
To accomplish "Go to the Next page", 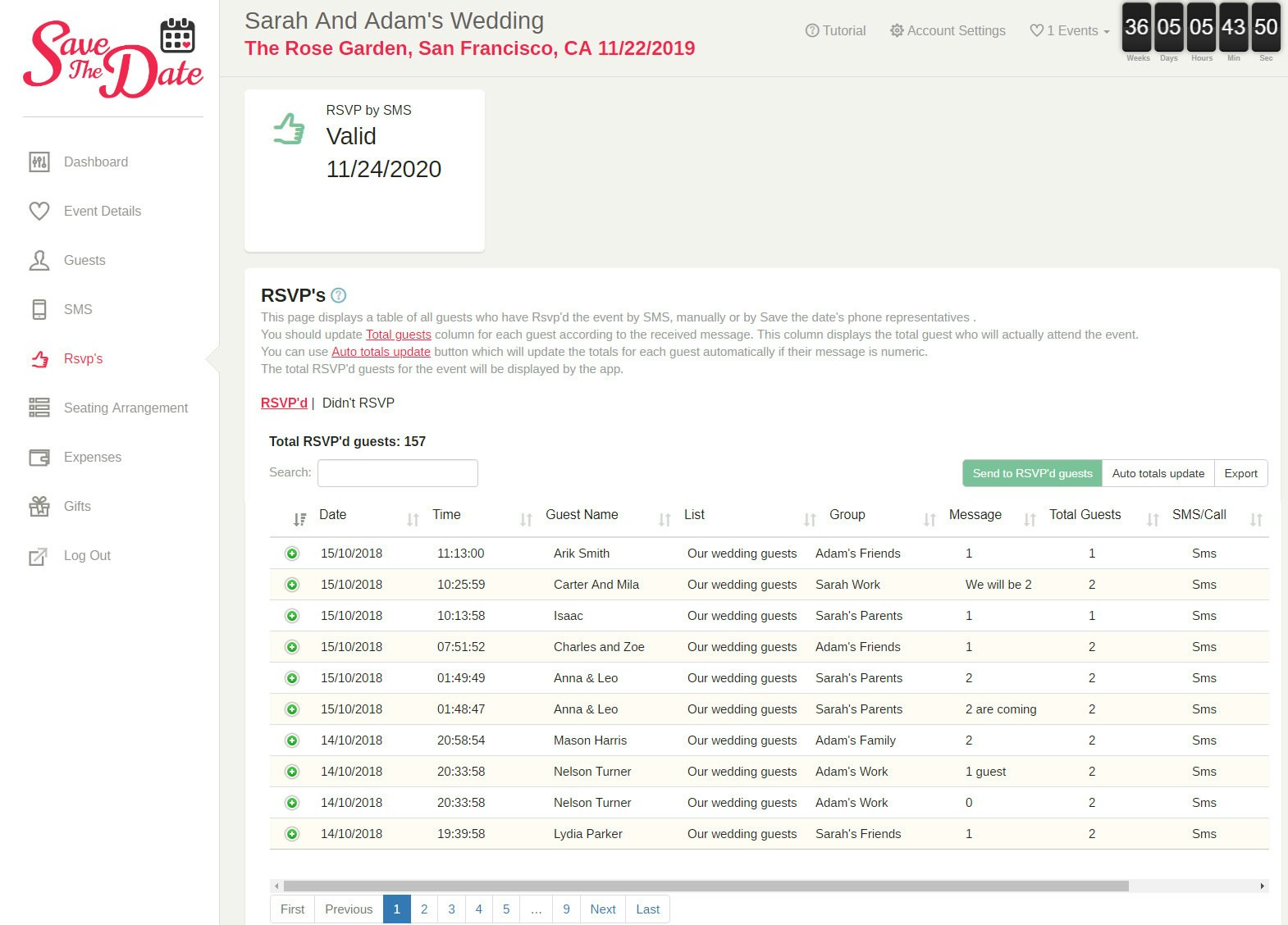I will pos(603,909).
